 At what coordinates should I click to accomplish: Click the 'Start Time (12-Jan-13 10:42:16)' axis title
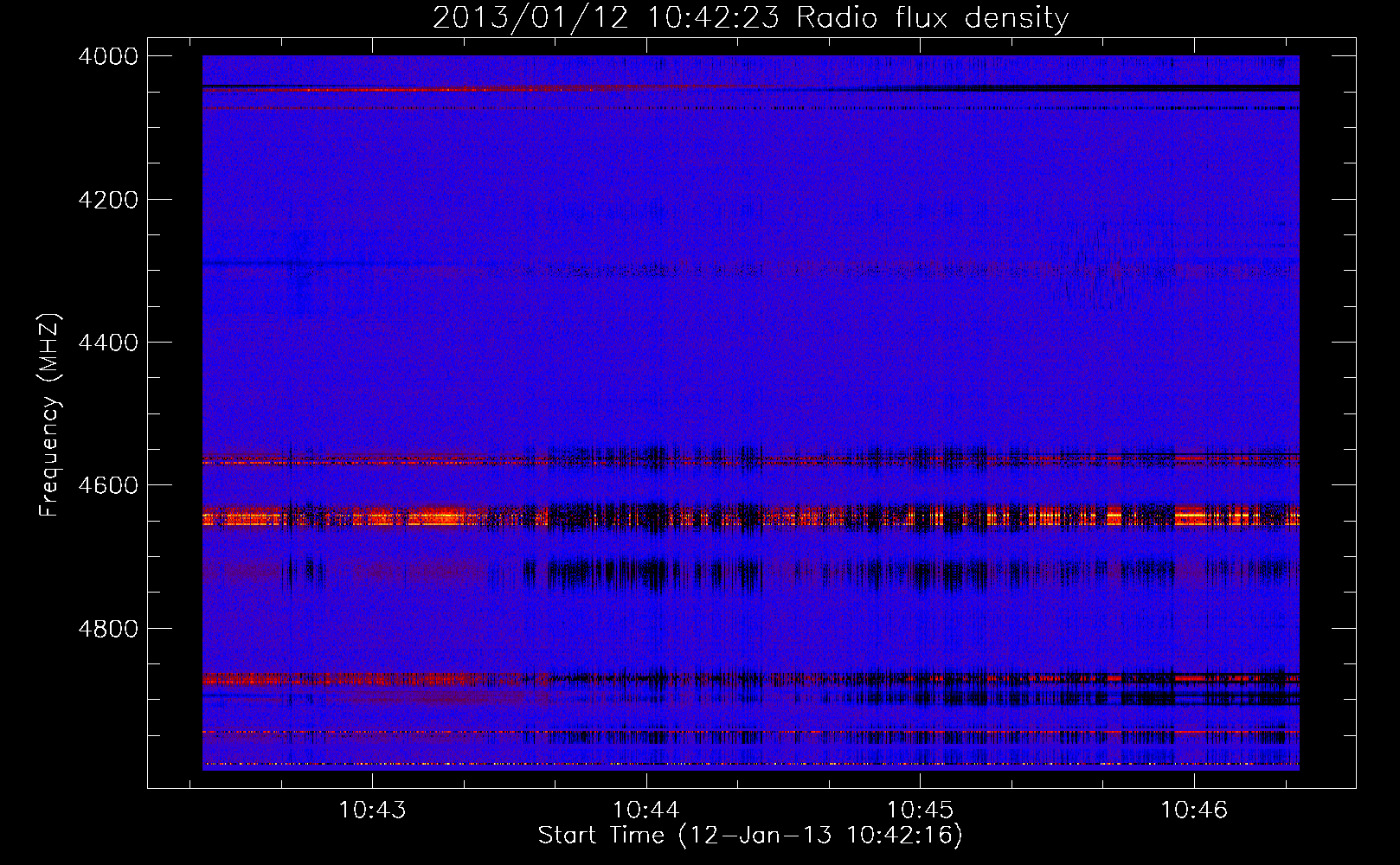tap(750, 836)
